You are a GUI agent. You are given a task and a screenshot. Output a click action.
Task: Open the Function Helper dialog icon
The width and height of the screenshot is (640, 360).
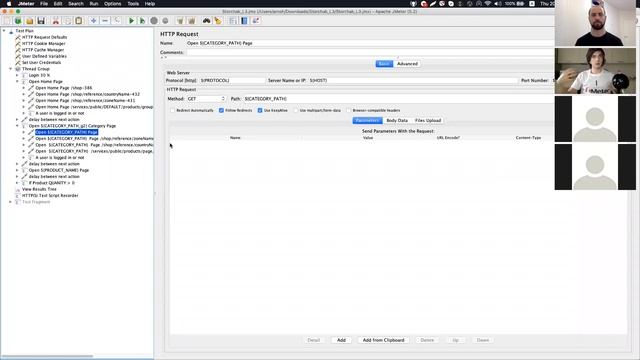coord(233,20)
